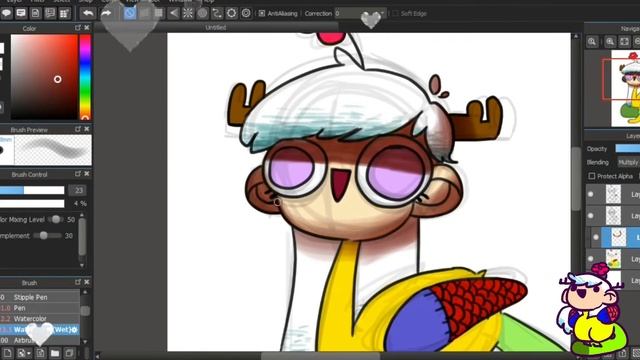Select the Snap Off icon highlighted in blue
This screenshot has width=640, height=360.
point(130,13)
